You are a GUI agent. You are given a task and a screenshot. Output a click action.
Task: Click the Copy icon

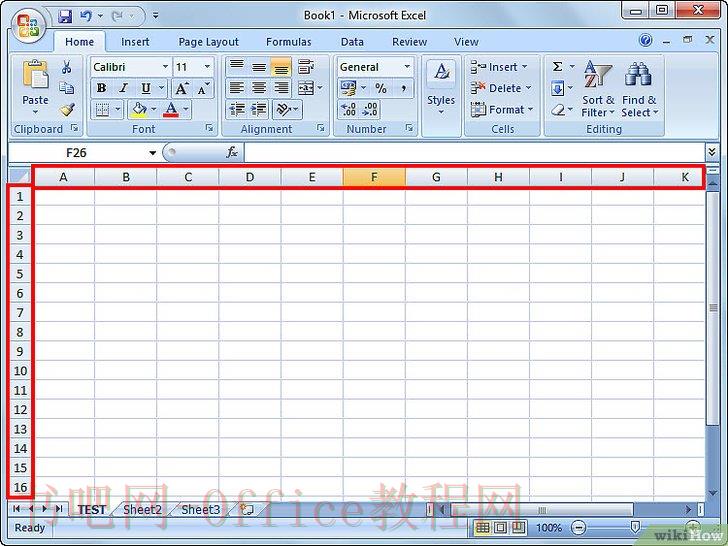tap(66, 88)
